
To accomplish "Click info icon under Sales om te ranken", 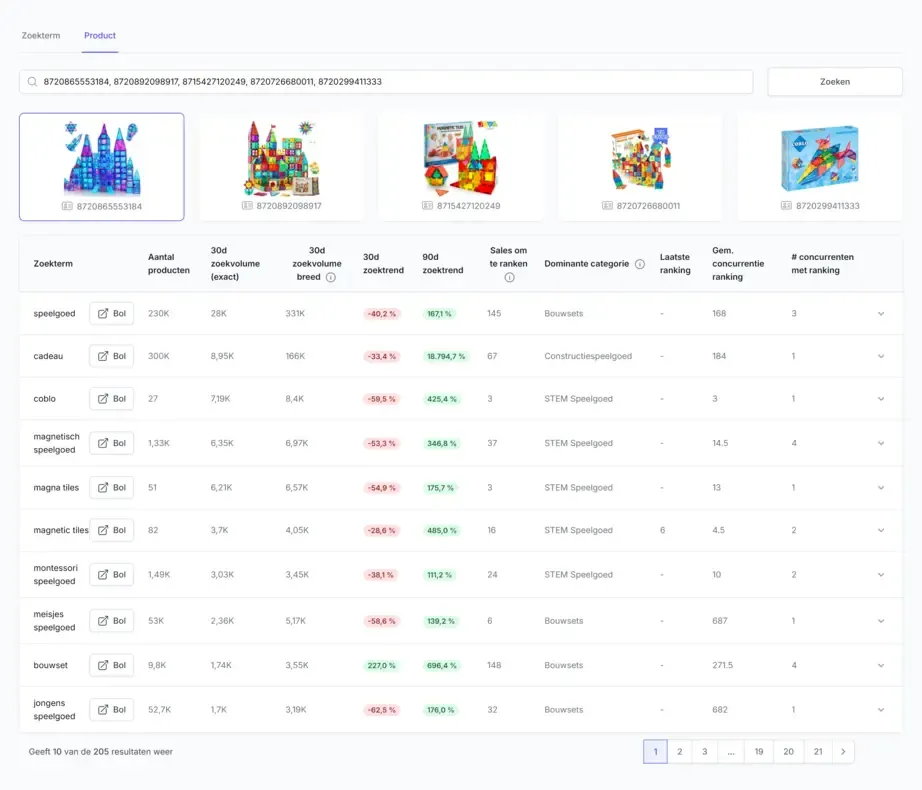I will click(x=509, y=277).
